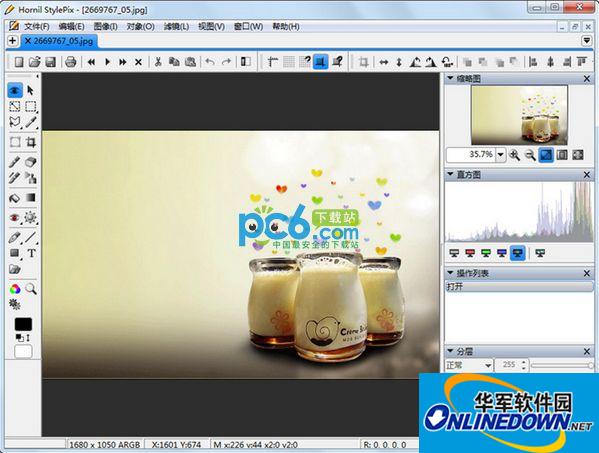Toggle the blue channel histogram button
Image resolution: width=599 pixels, height=453 pixels.
[x=502, y=253]
